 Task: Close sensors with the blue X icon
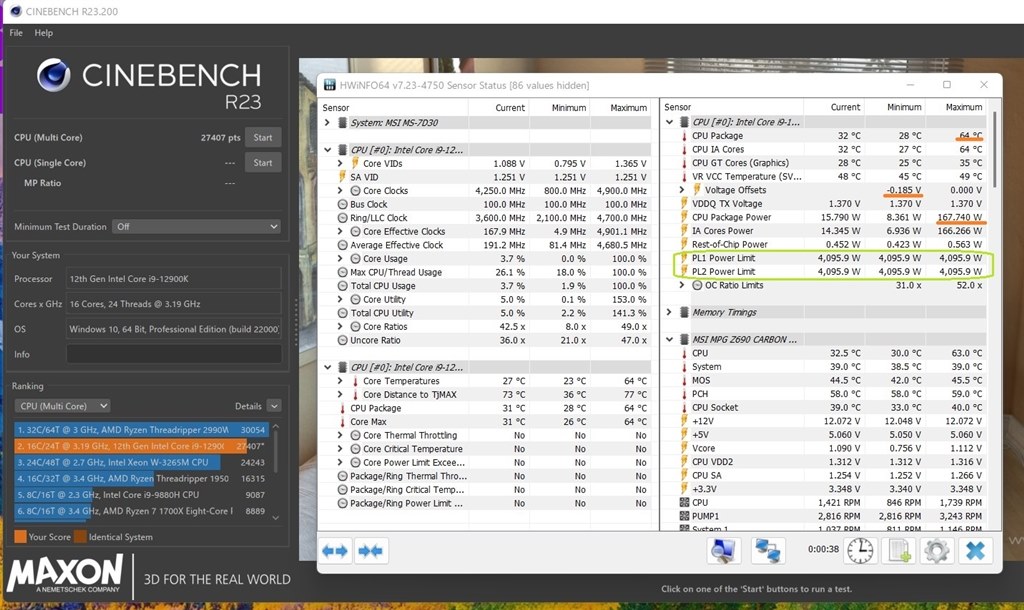(x=975, y=551)
